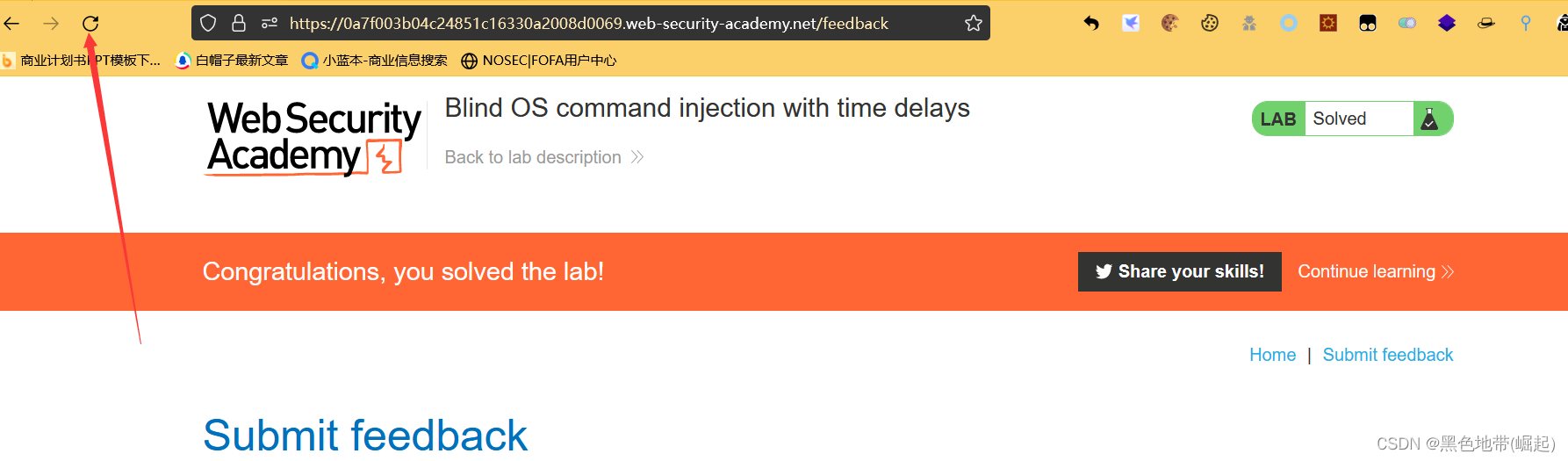This screenshot has height=461, width=1568.
Task: Open the purple stacked layers extension
Action: tap(1447, 24)
